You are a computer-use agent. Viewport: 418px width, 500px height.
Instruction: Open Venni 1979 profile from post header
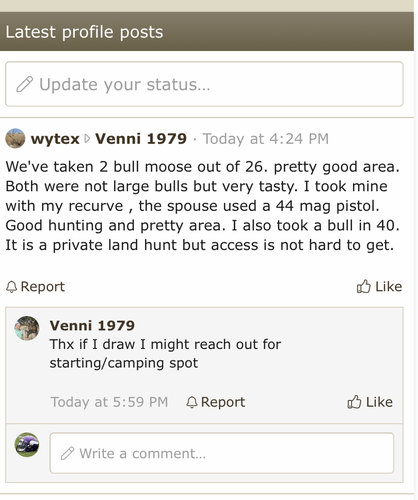141,139
